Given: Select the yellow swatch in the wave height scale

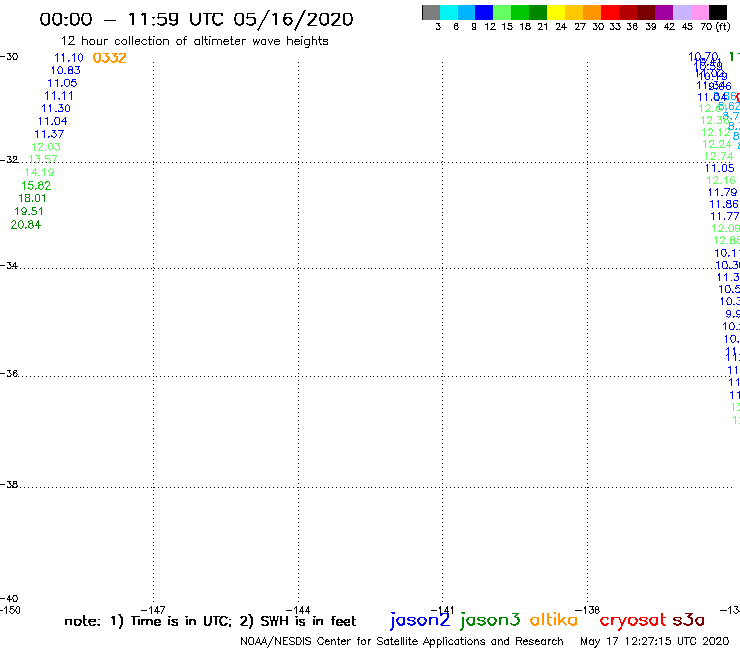Looking at the screenshot, I should point(556,12).
